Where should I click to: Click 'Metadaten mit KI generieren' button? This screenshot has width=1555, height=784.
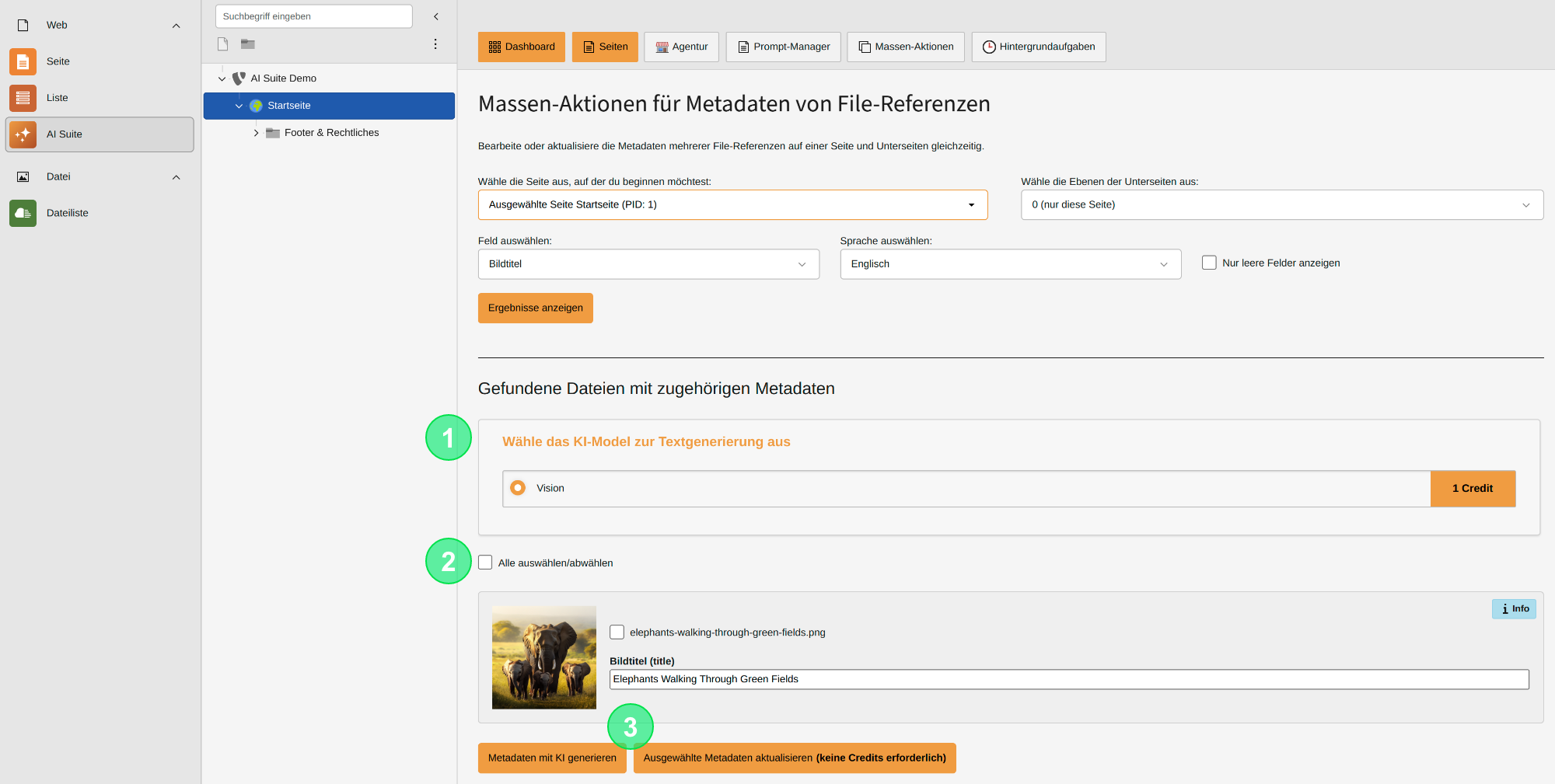coord(551,758)
